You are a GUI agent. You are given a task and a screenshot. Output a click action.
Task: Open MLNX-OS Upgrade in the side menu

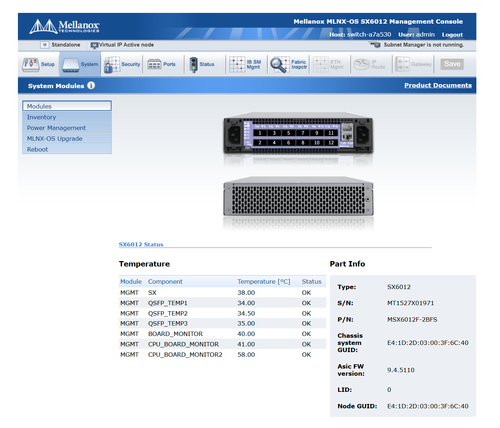pyautogui.click(x=67, y=138)
